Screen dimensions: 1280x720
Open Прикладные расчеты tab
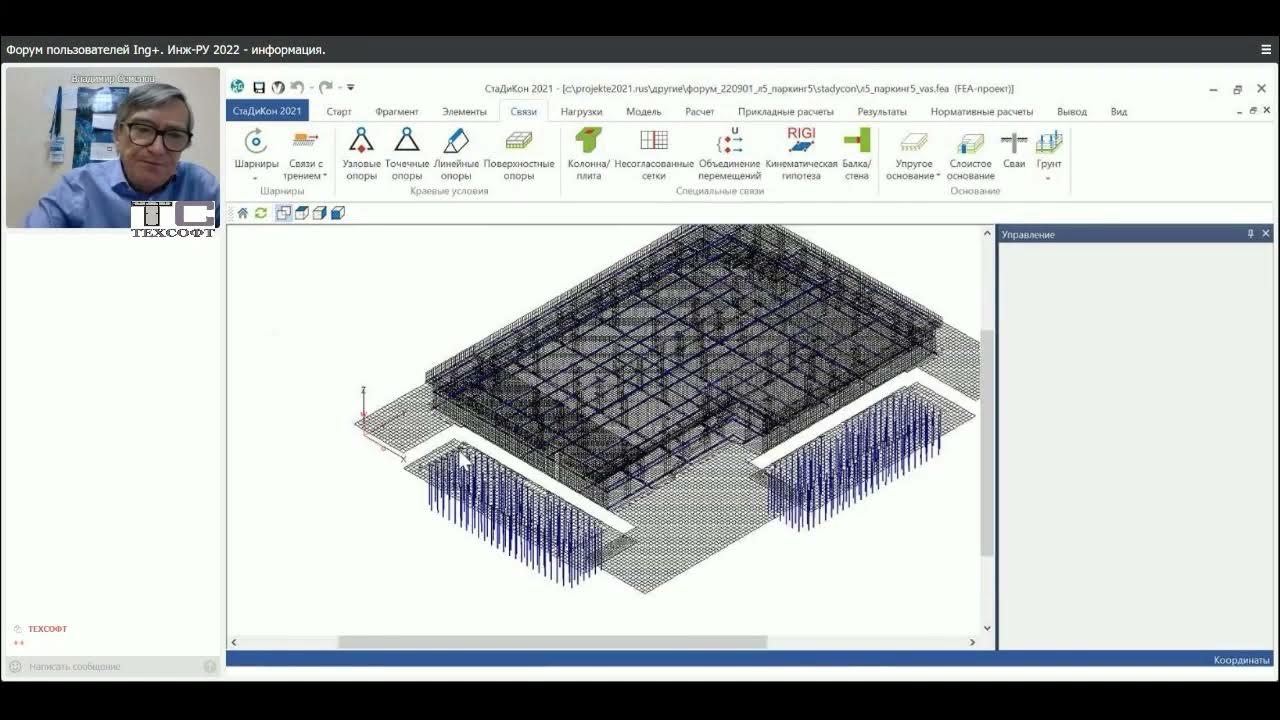786,112
